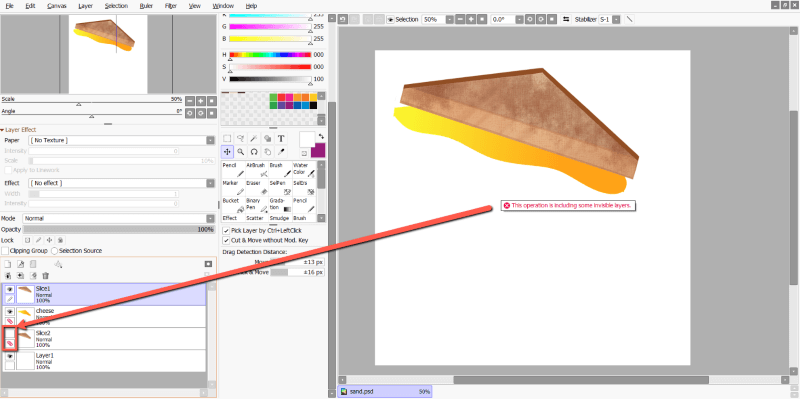The width and height of the screenshot is (800, 399).
Task: Reset zoom with toolbar square button
Action: coord(481,19)
